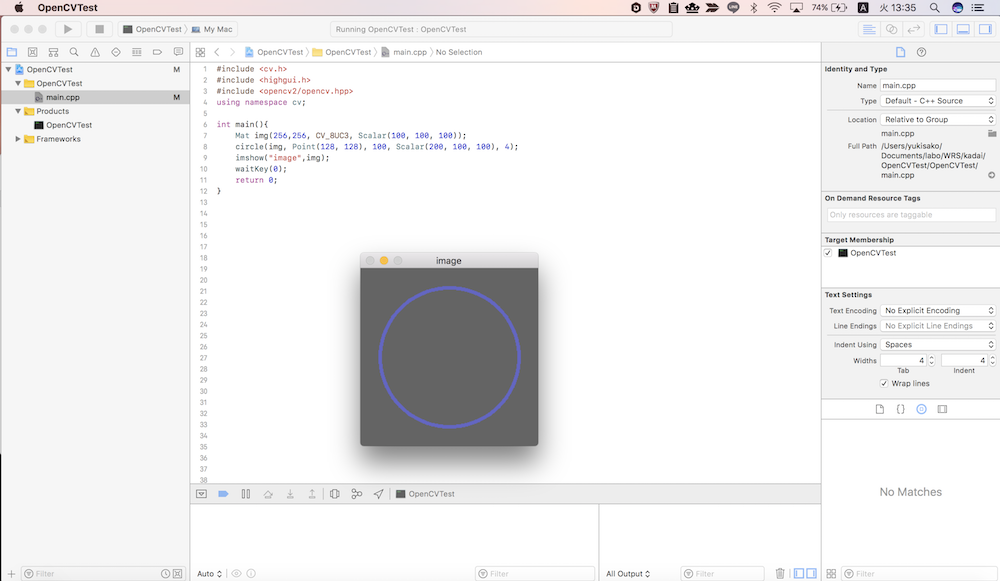Toggle the Navigator panel visibility
Screen dimensions: 1000x581
(x=941, y=29)
